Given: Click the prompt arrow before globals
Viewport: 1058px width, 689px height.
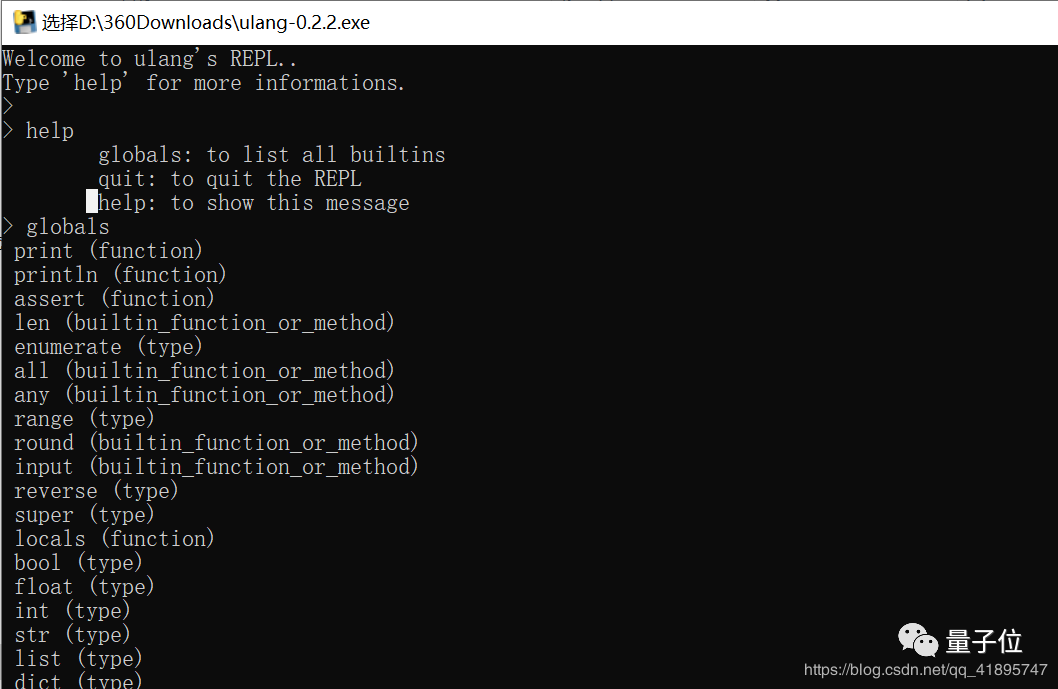Looking at the screenshot, I should (x=7, y=226).
